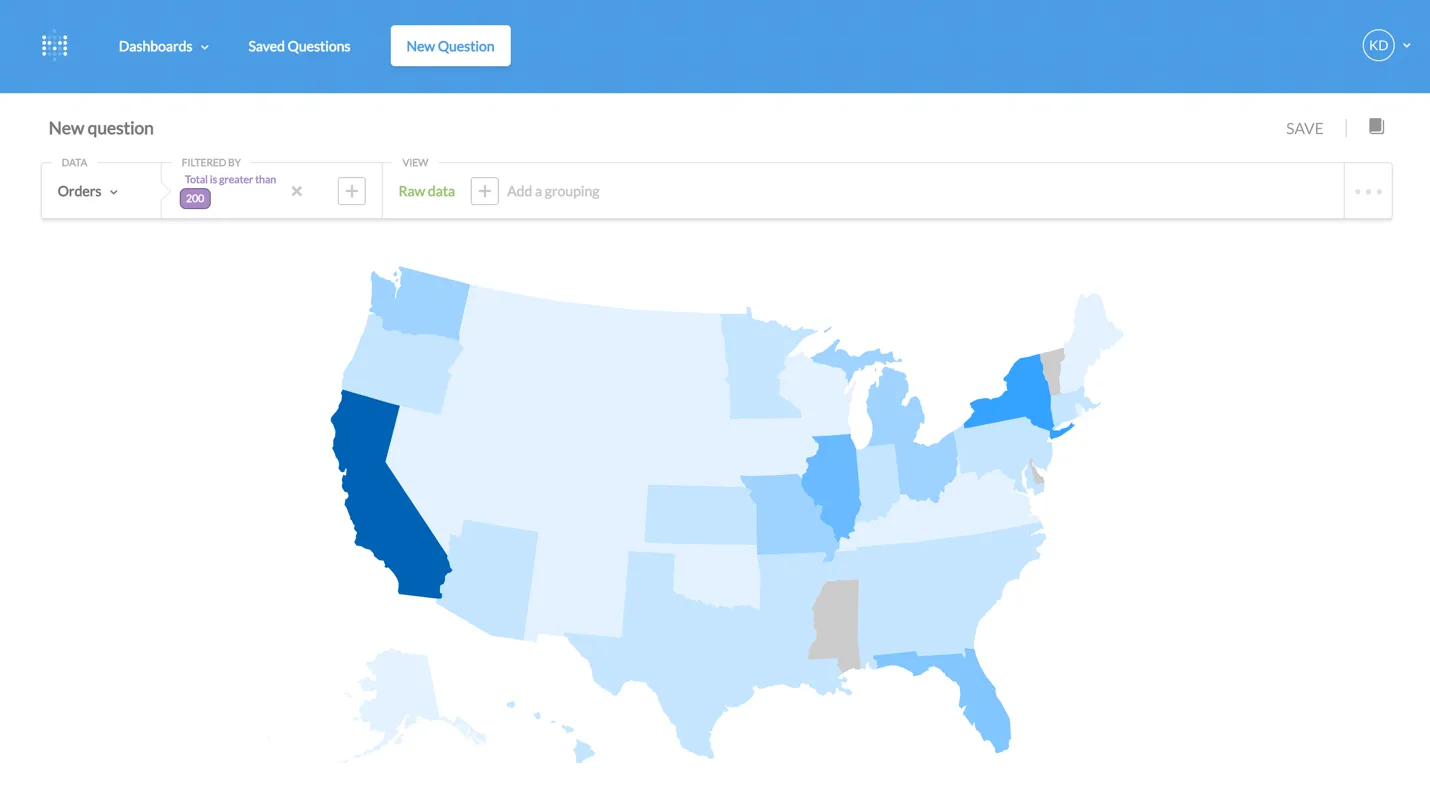Open the Orders data source dropdown
The image size is (1430, 798).
click(x=88, y=191)
